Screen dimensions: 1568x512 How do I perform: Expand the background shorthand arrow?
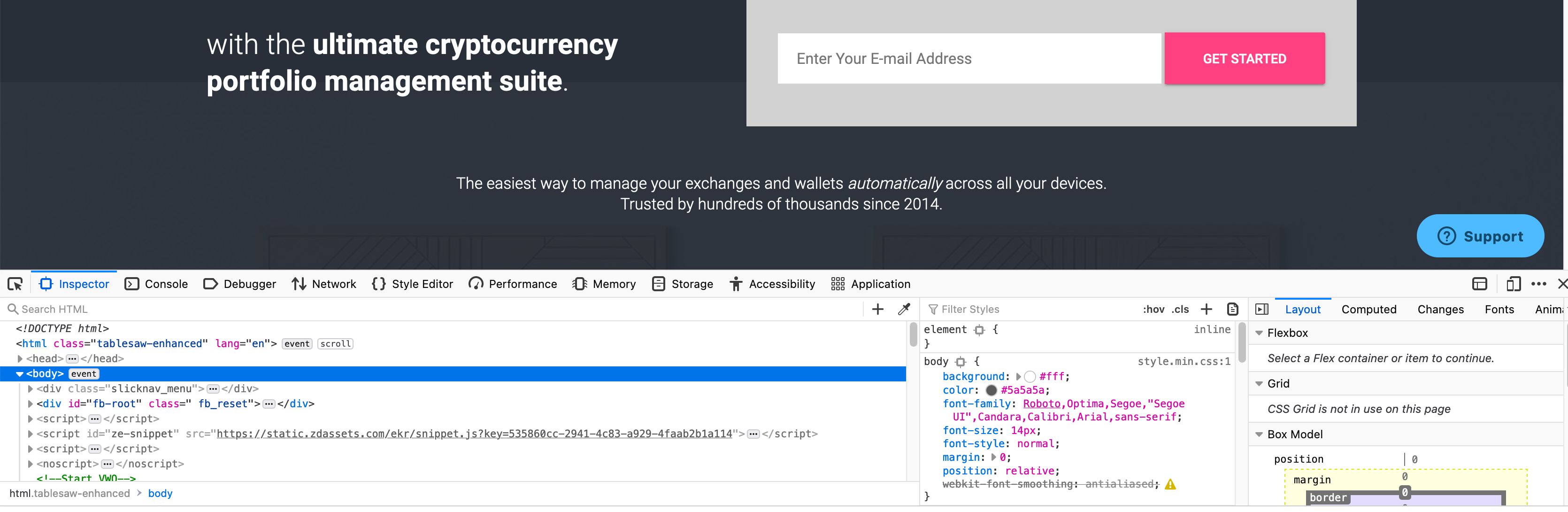click(1018, 377)
